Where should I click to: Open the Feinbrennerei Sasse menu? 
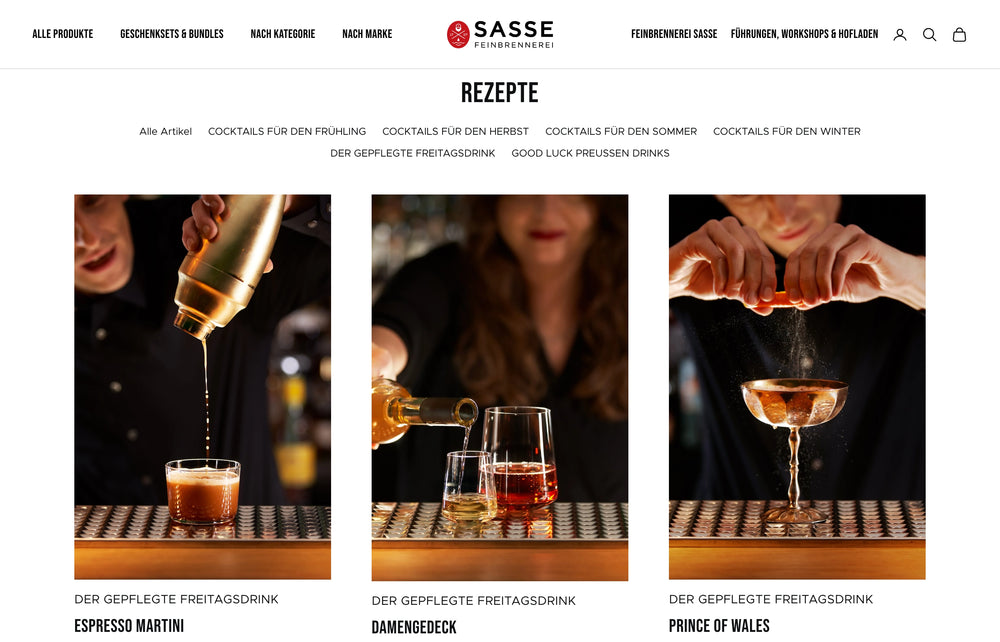674,34
